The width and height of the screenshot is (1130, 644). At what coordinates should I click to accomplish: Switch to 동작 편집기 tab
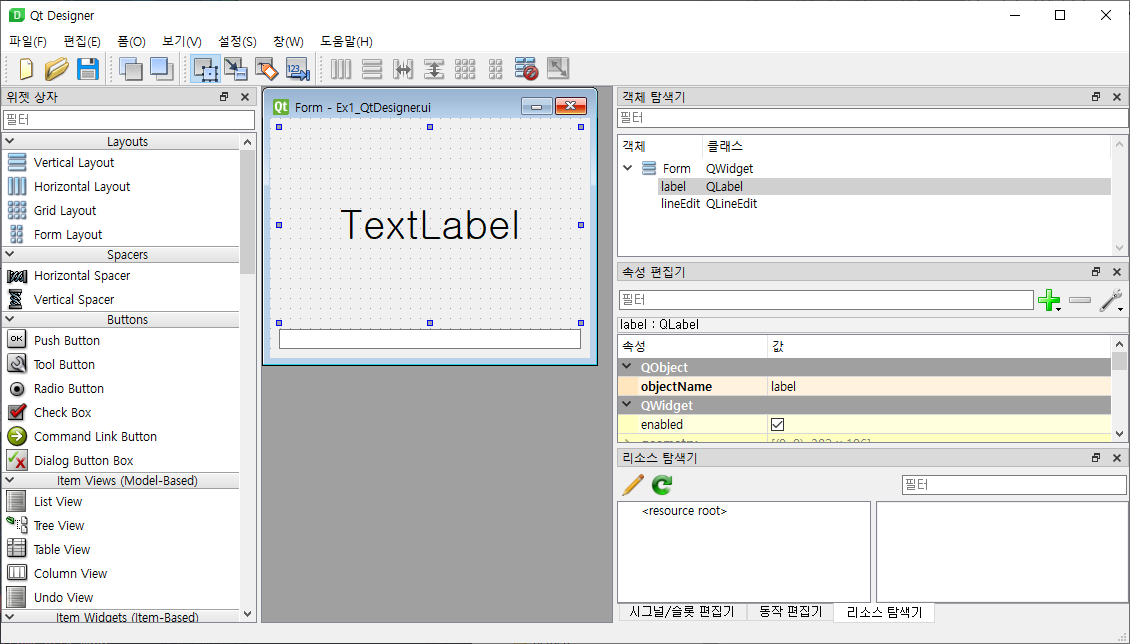[791, 612]
